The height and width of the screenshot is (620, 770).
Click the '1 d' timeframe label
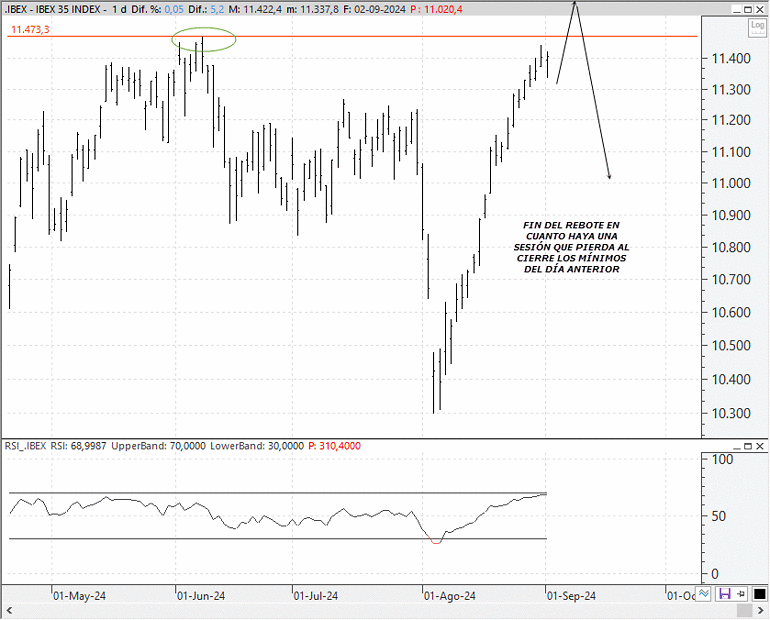119,9
